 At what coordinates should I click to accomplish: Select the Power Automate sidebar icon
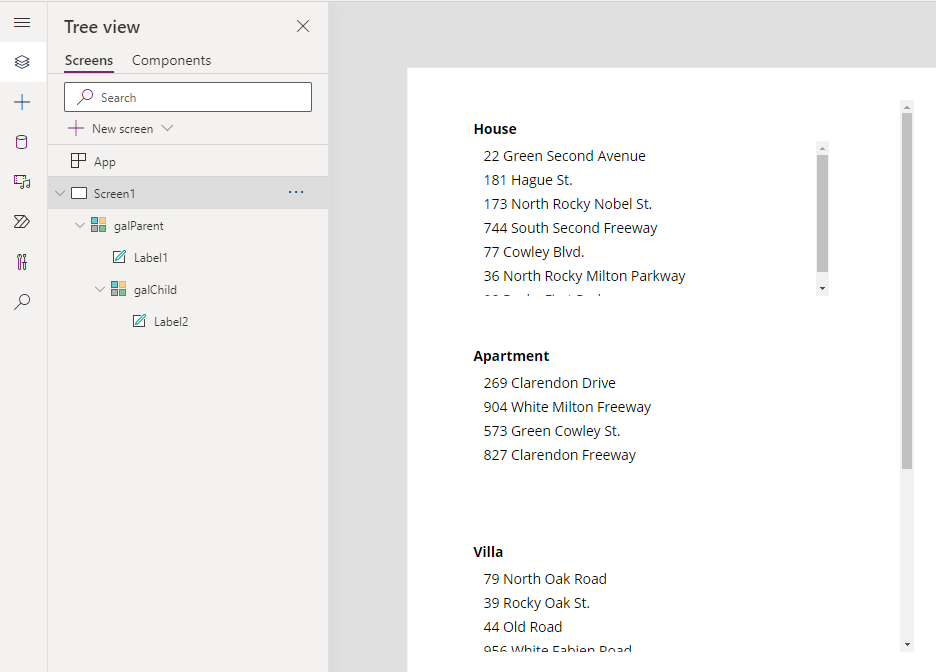pyautogui.click(x=22, y=221)
